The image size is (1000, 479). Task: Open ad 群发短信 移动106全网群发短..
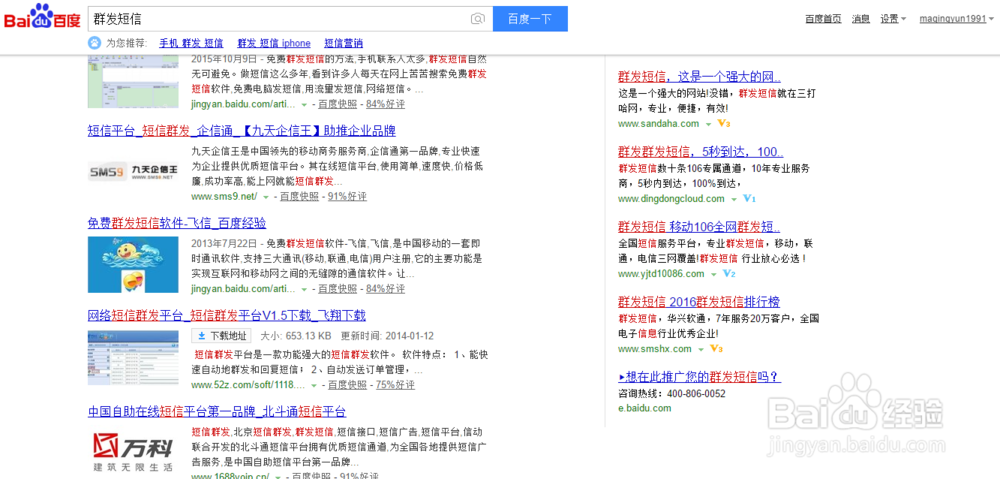(699, 228)
